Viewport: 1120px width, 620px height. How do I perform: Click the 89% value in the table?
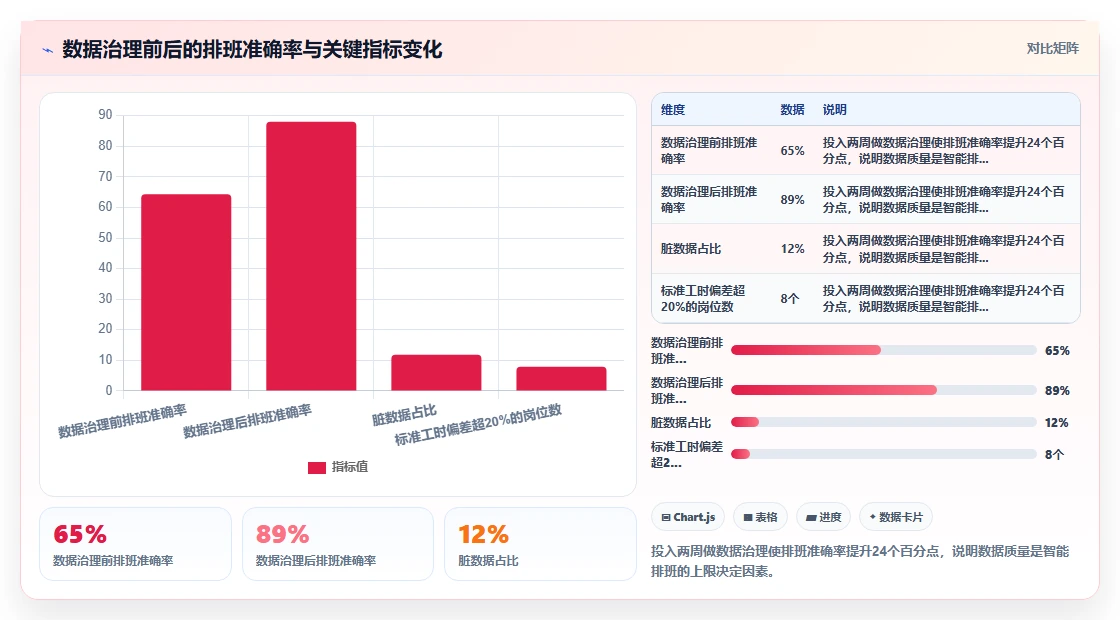click(792, 200)
